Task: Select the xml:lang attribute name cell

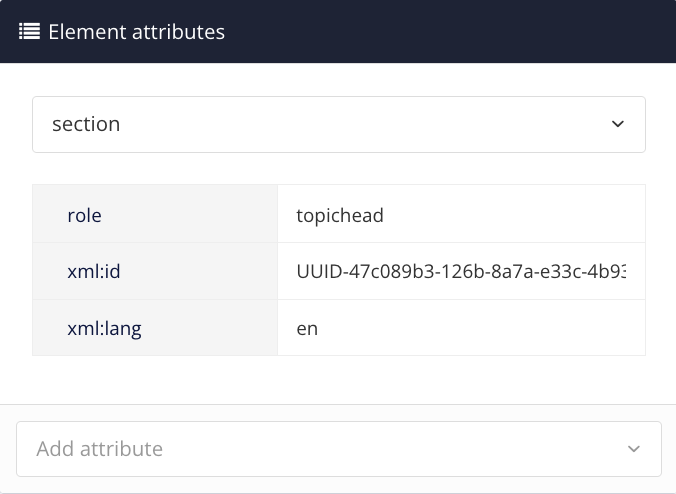Action: 155,327
